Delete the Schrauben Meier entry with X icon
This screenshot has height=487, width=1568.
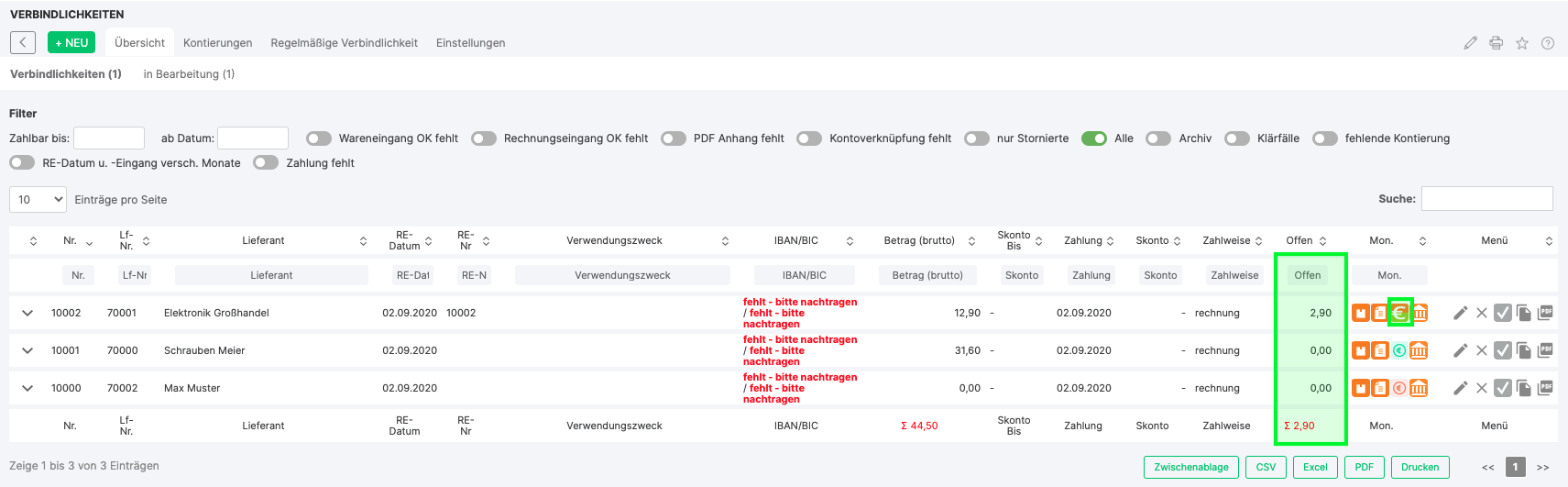[1482, 350]
